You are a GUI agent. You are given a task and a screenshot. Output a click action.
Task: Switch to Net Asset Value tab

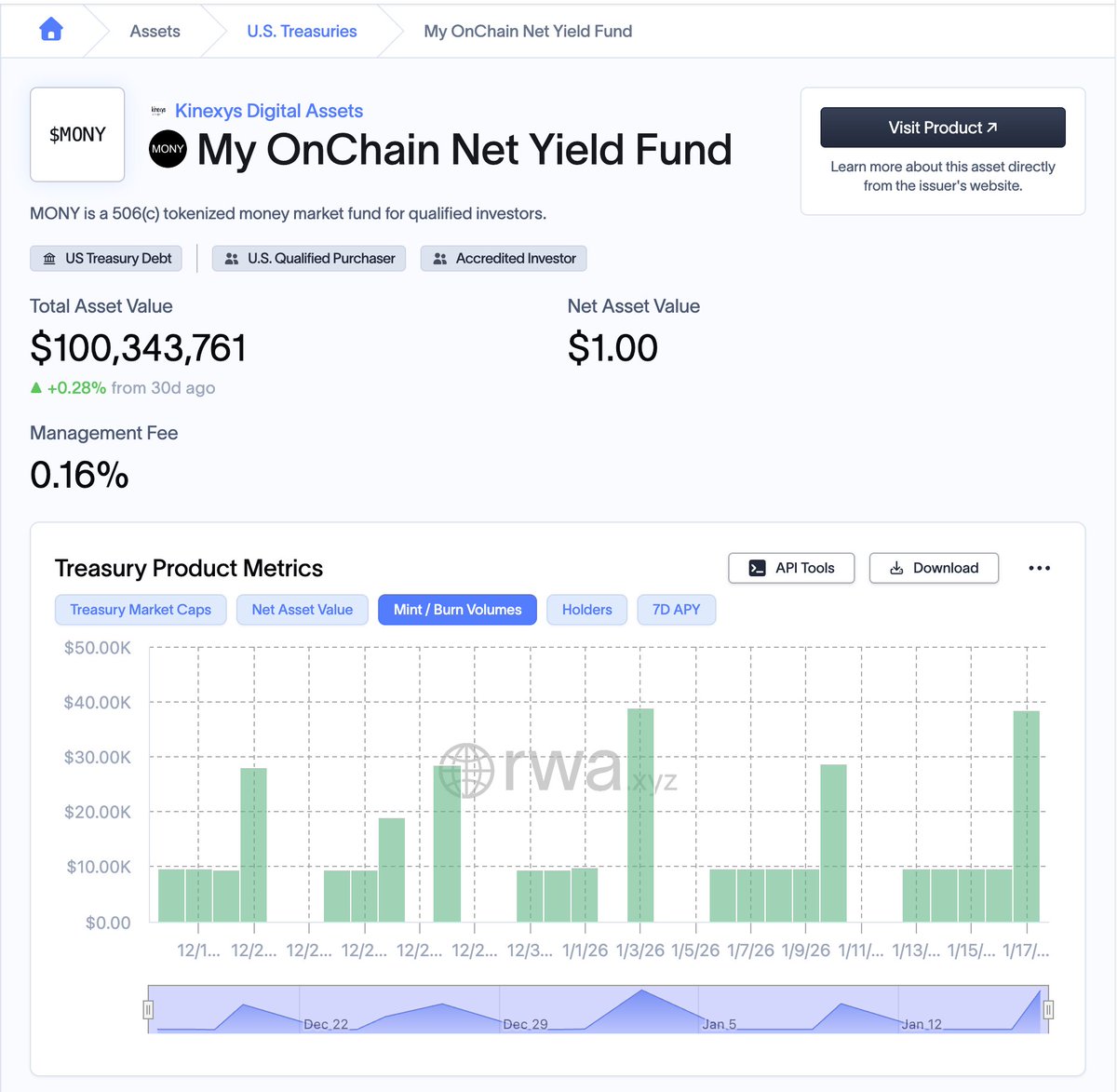303,610
